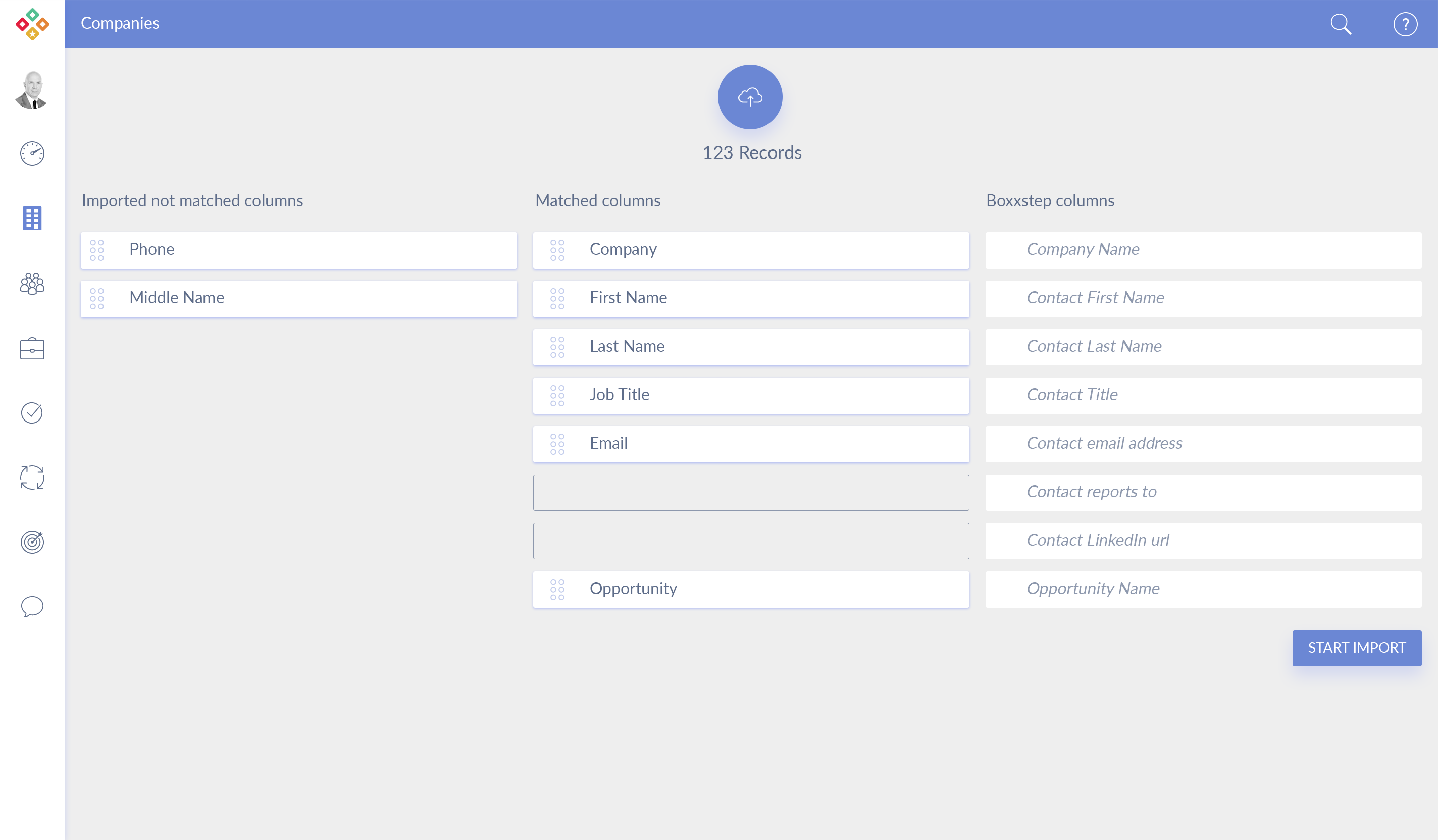
Task: Click the empty slot beside Contact LinkedIn url
Action: [x=750, y=541]
